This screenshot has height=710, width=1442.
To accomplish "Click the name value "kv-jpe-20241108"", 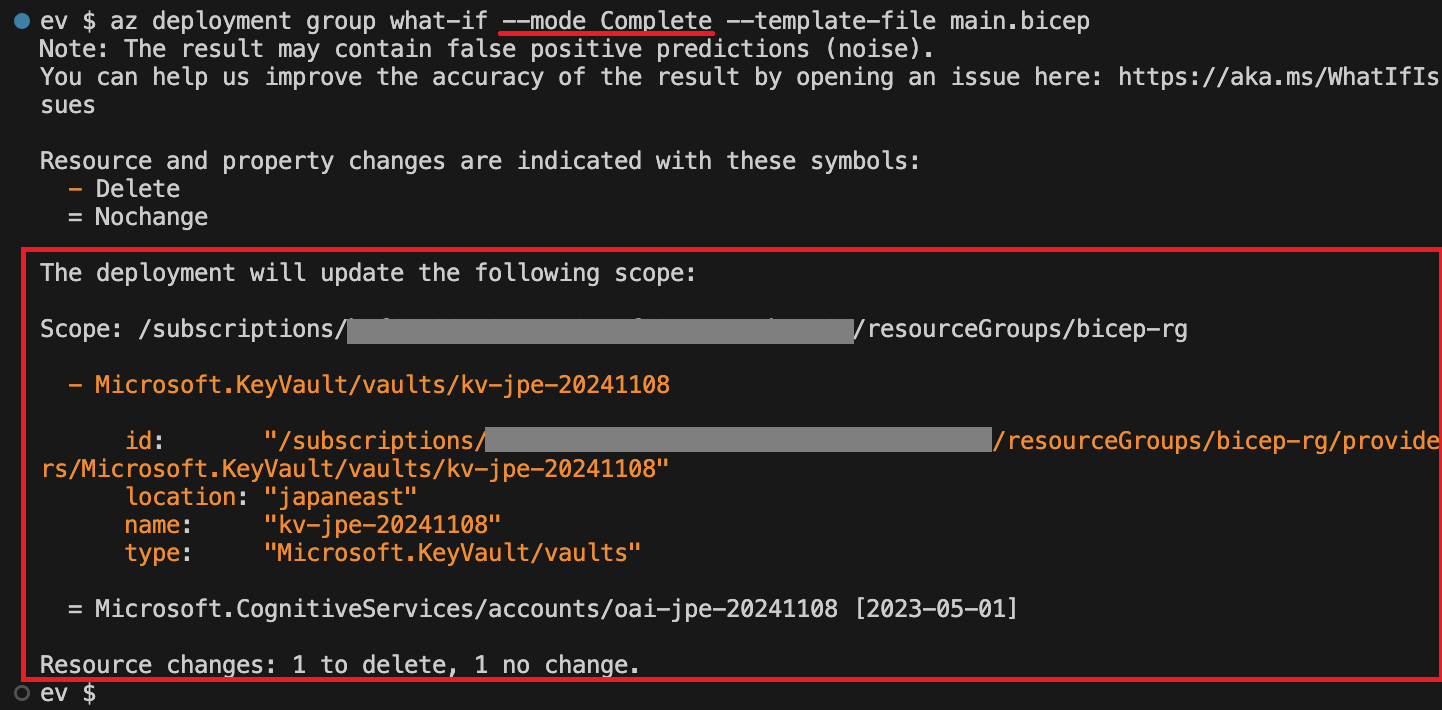I will tap(382, 524).
